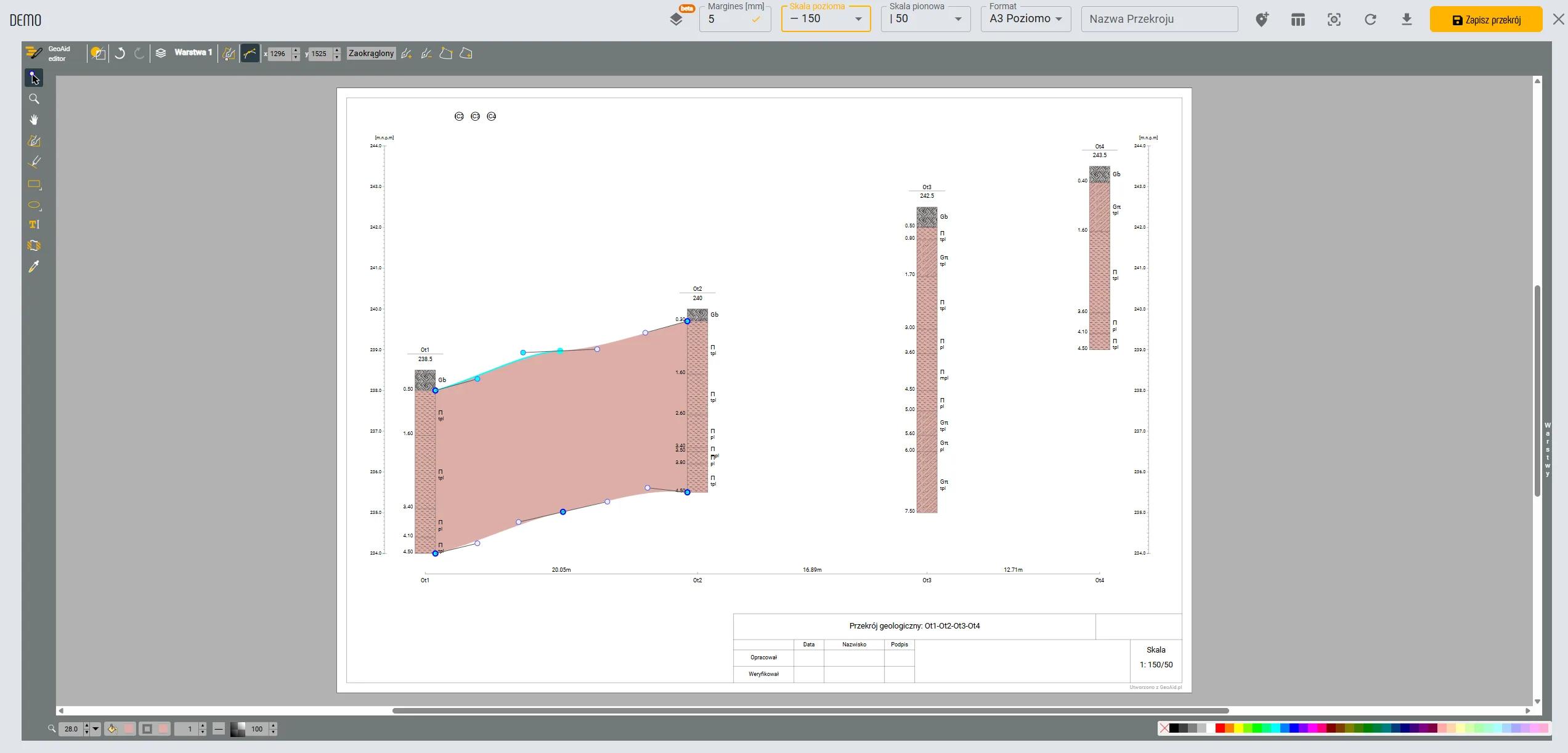Activate the magnifier Zoom tool in left toolbar
This screenshot has width=1568, height=753.
(x=34, y=99)
